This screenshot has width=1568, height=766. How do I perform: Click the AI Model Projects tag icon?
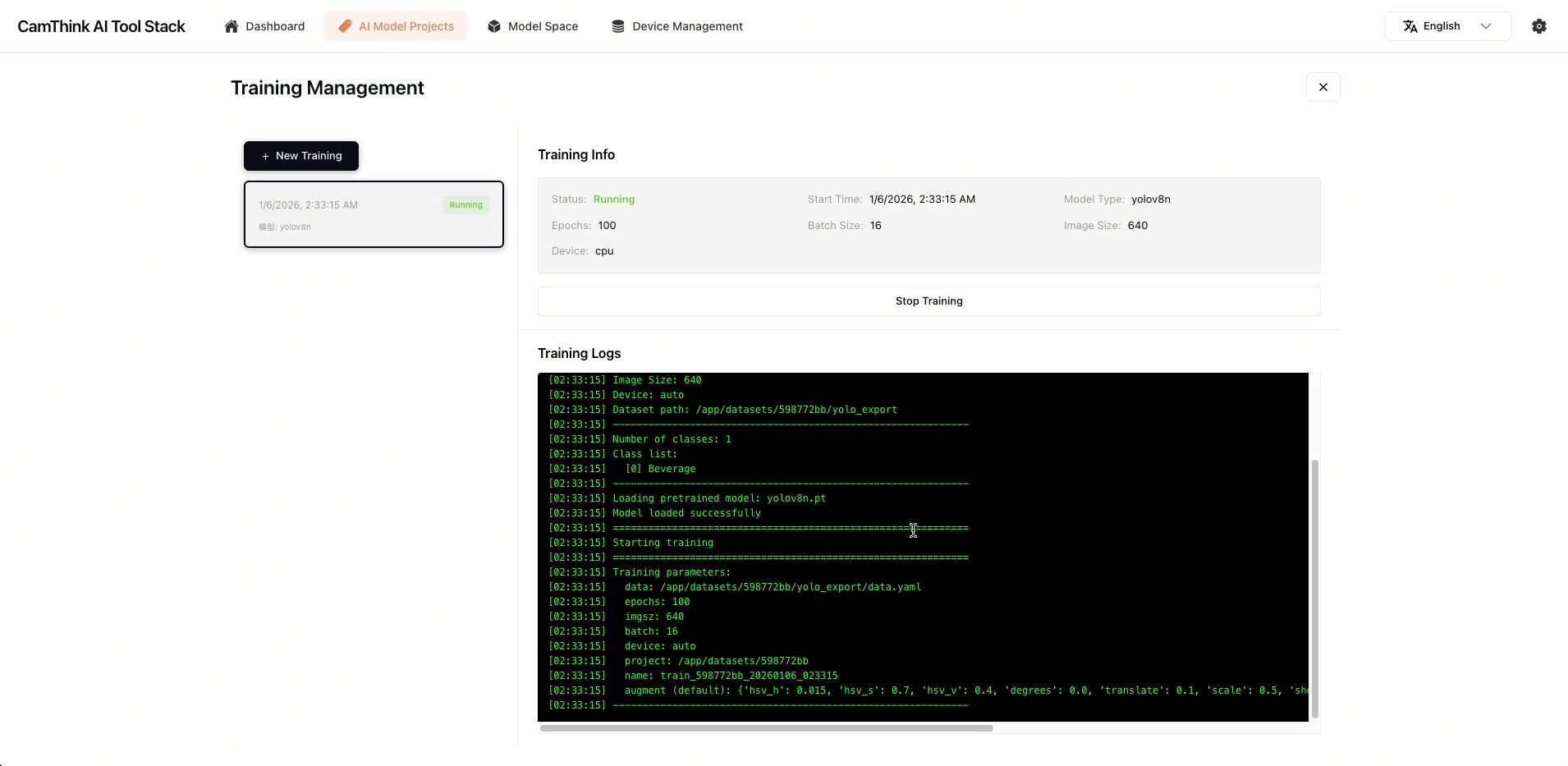pos(345,26)
